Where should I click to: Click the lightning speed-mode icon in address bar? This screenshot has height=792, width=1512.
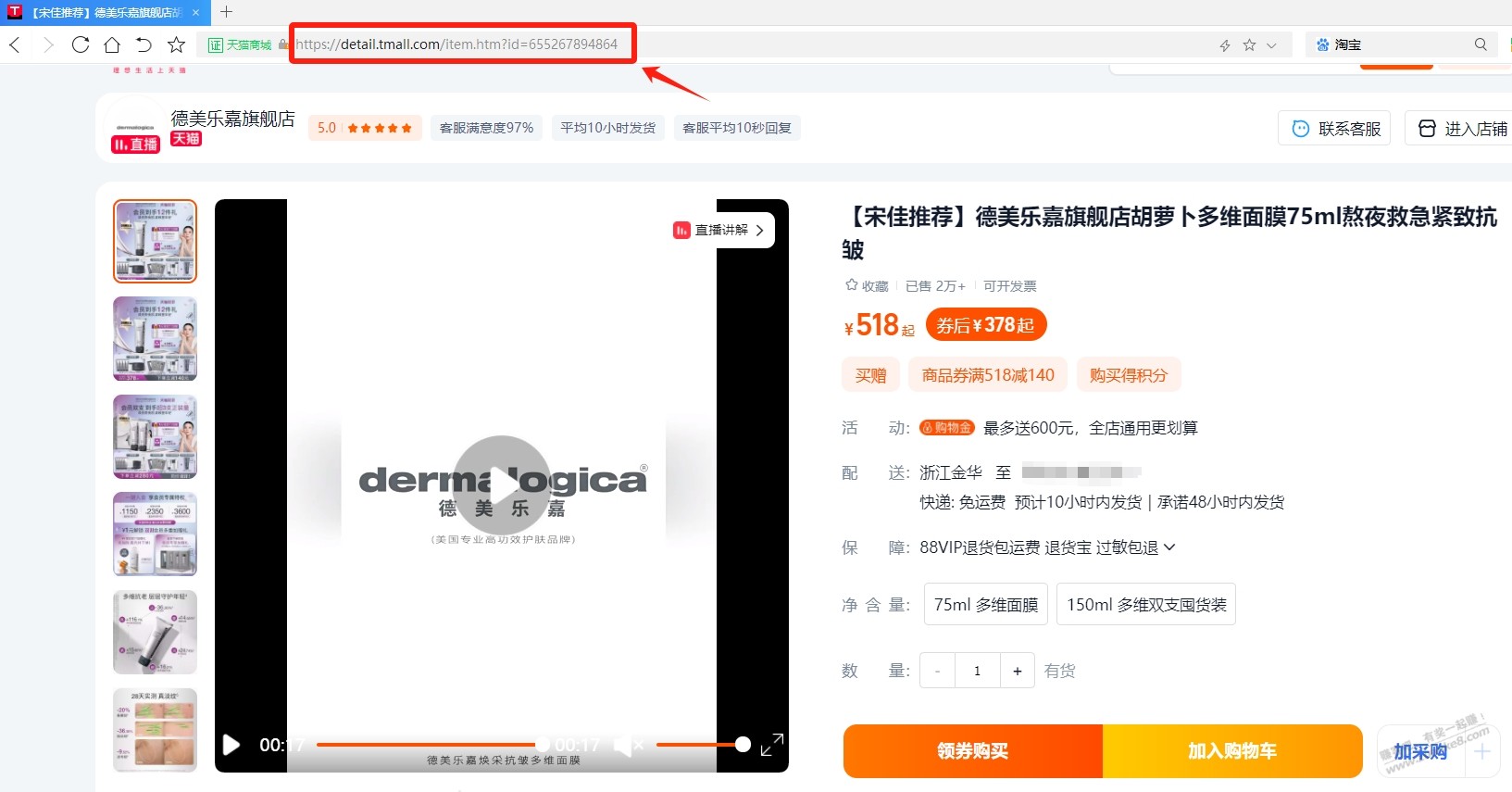click(x=1225, y=44)
